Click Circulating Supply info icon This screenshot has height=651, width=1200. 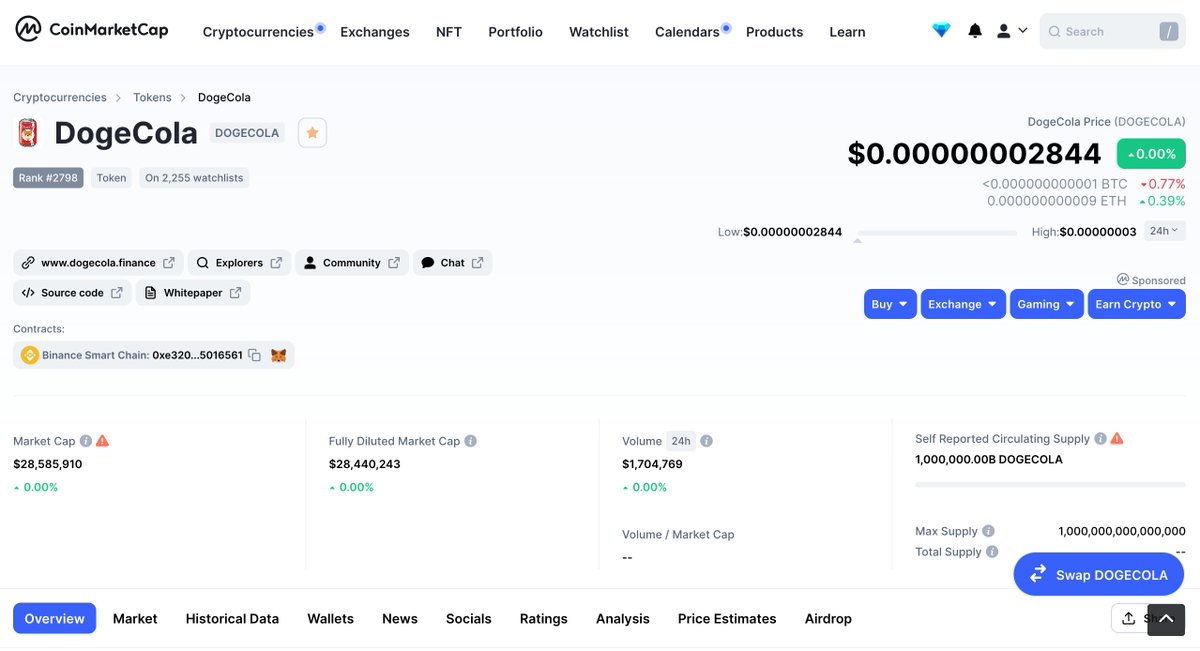(1100, 439)
